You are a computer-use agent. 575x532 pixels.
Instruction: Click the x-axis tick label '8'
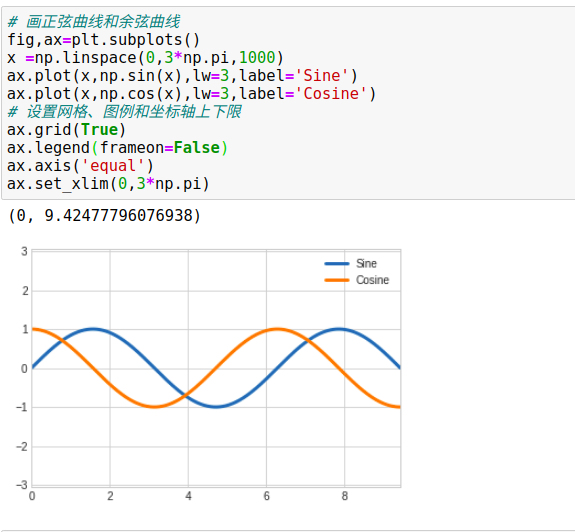pyautogui.click(x=344, y=496)
